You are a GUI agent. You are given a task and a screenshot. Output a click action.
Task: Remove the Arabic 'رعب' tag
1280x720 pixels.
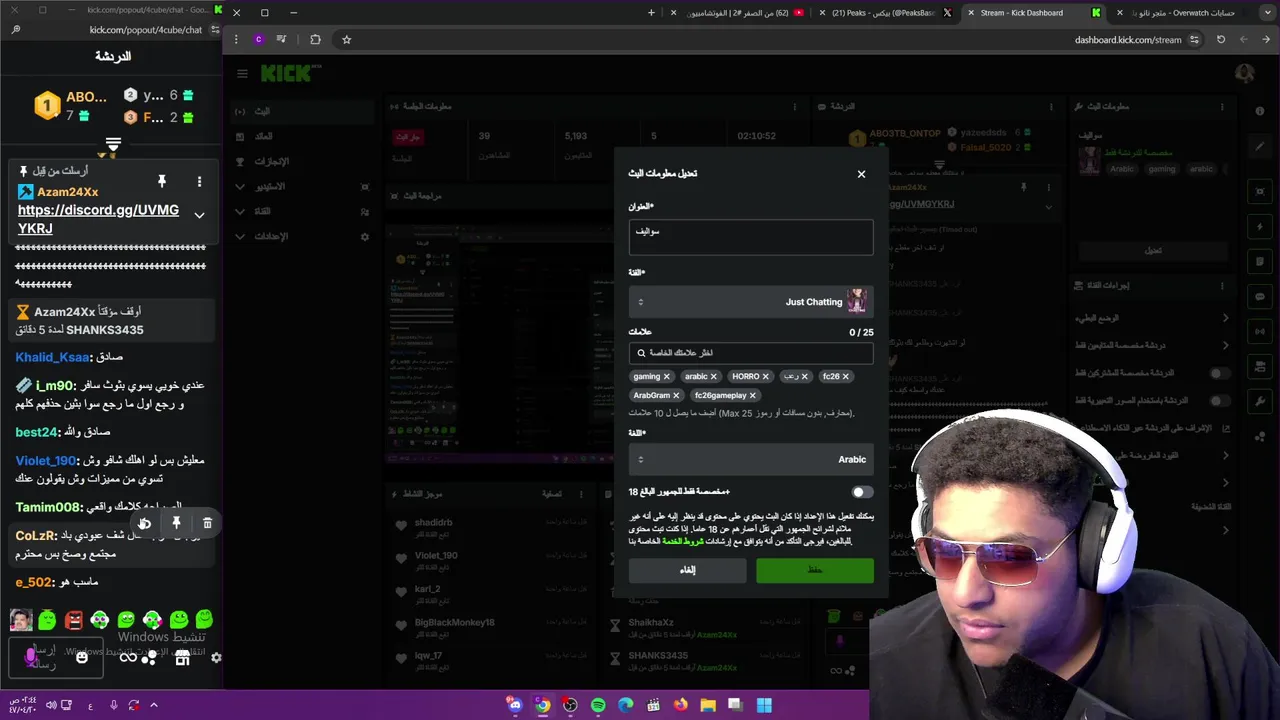[805, 377]
